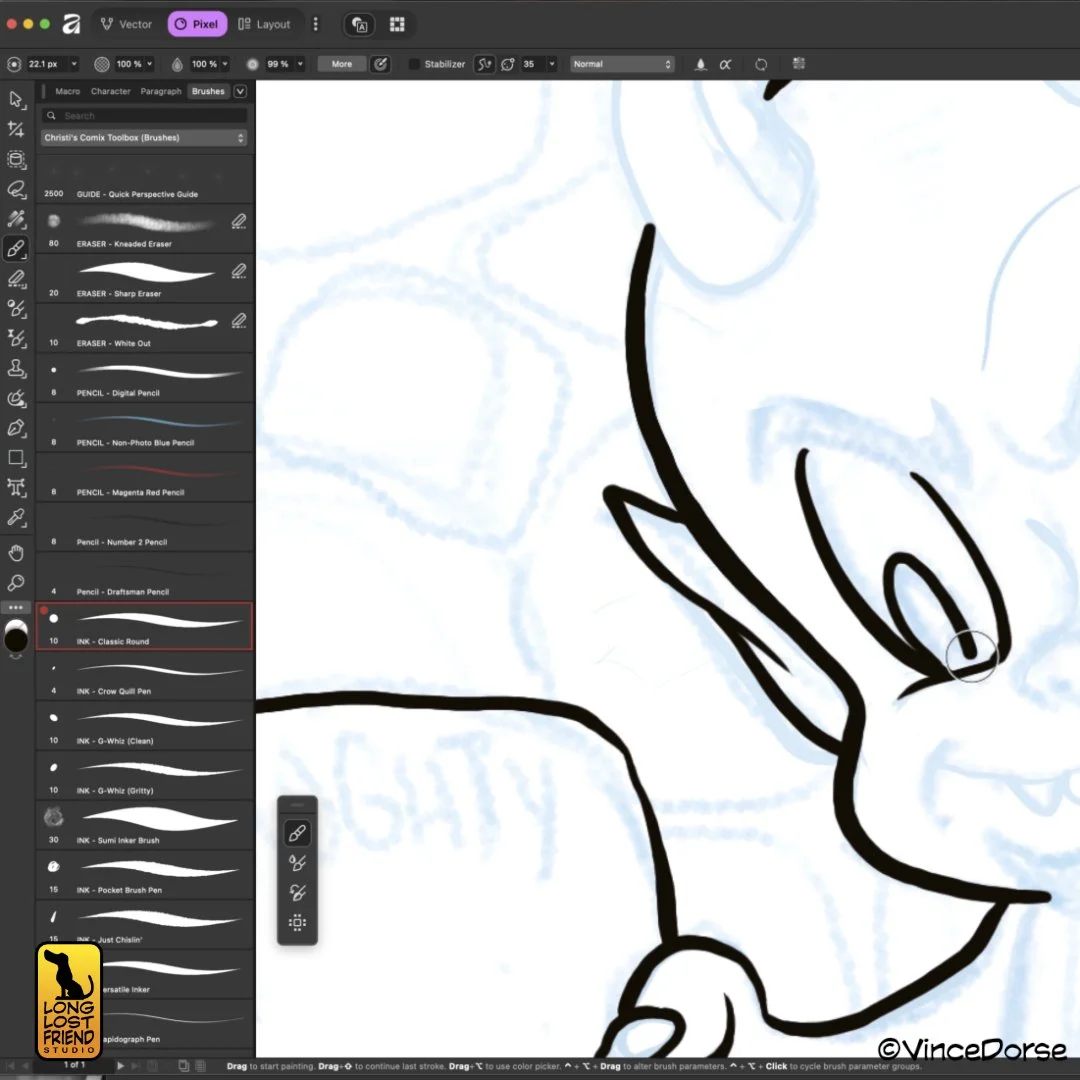Enable the Stabilizer checkbox
This screenshot has width=1080, height=1080.
413,64
